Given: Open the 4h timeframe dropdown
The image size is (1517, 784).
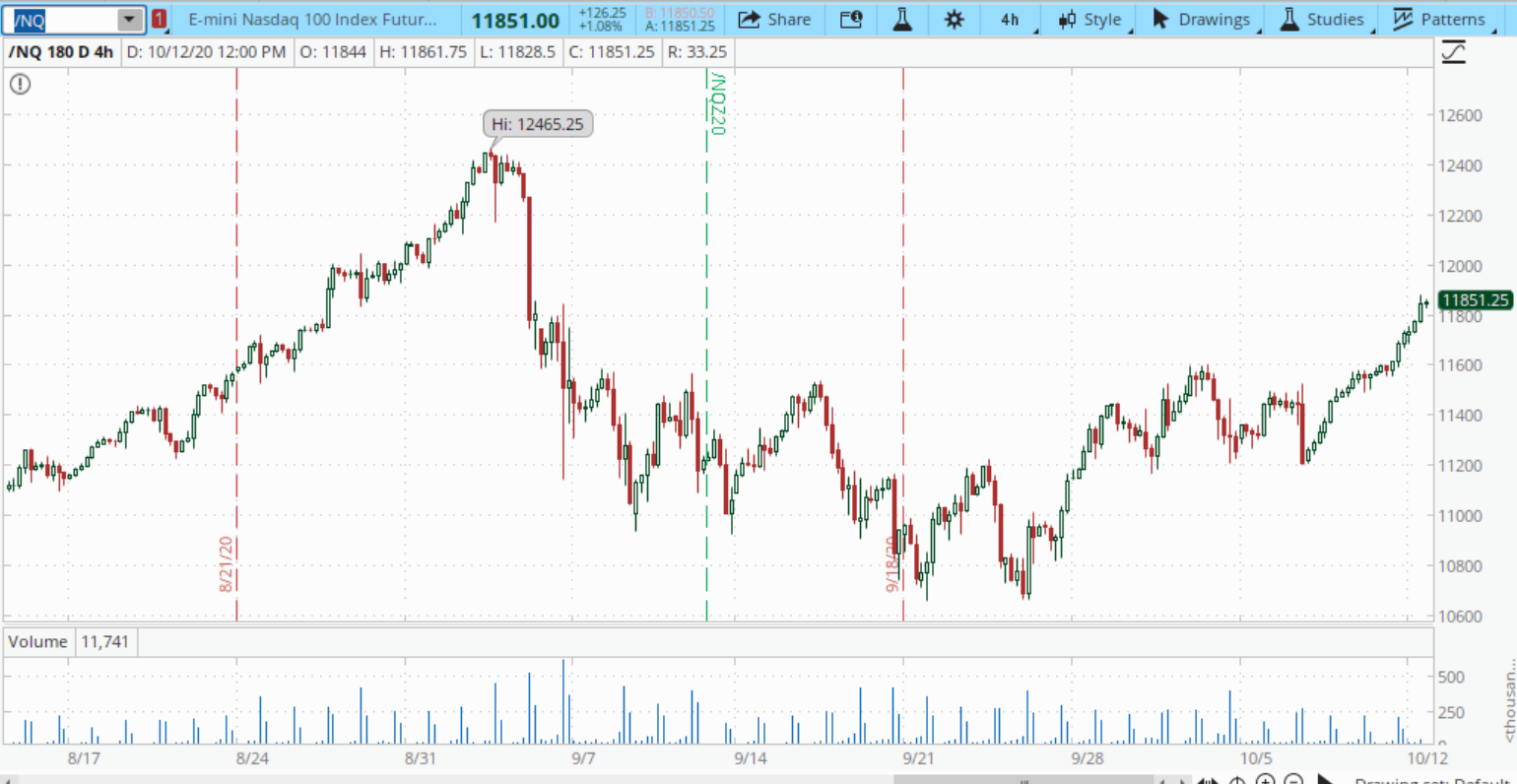Looking at the screenshot, I should (1011, 20).
